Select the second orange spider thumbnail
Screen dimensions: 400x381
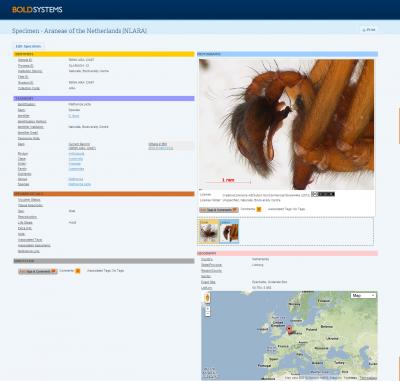tap(230, 231)
